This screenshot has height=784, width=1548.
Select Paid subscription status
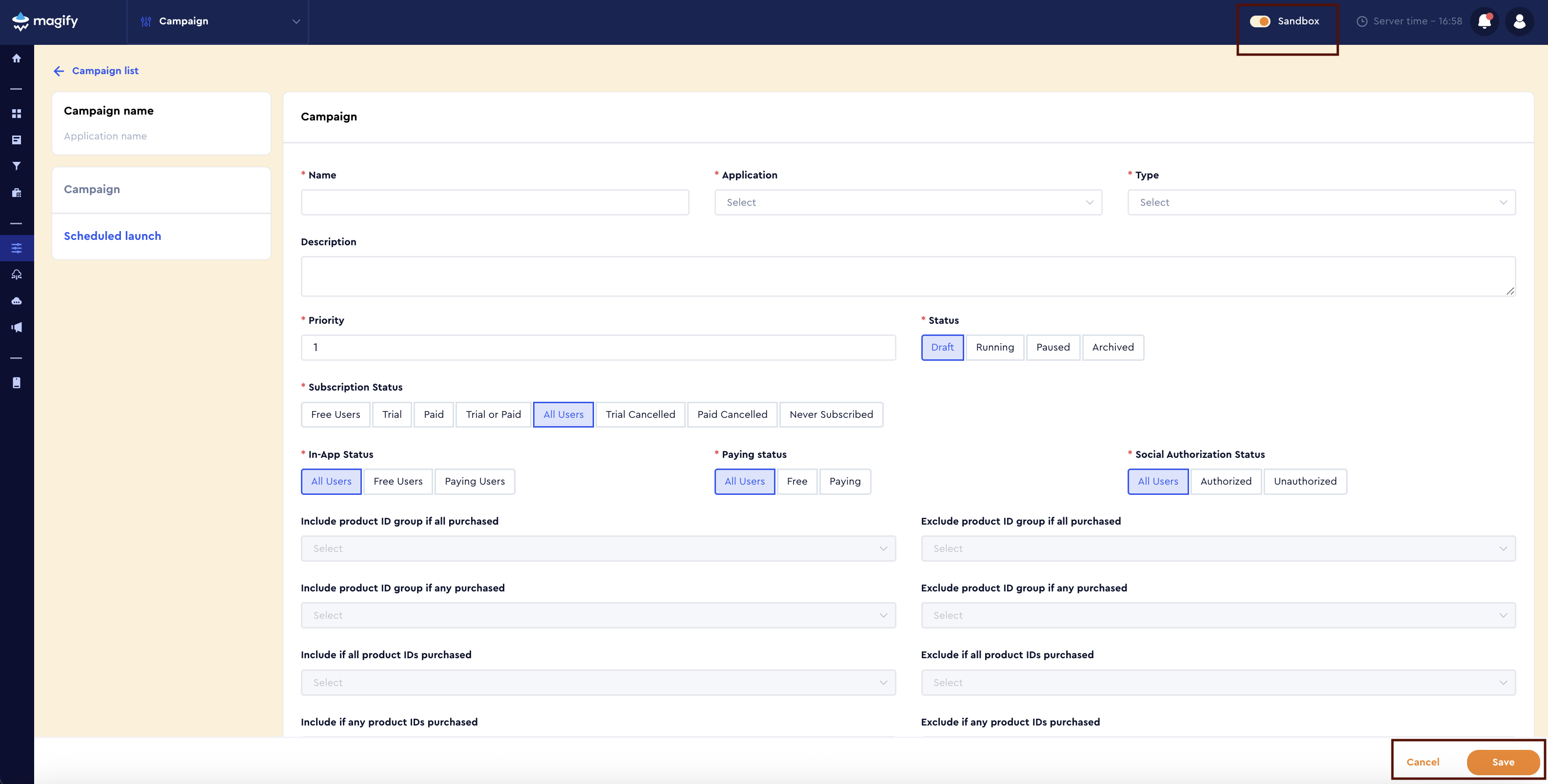[433, 414]
